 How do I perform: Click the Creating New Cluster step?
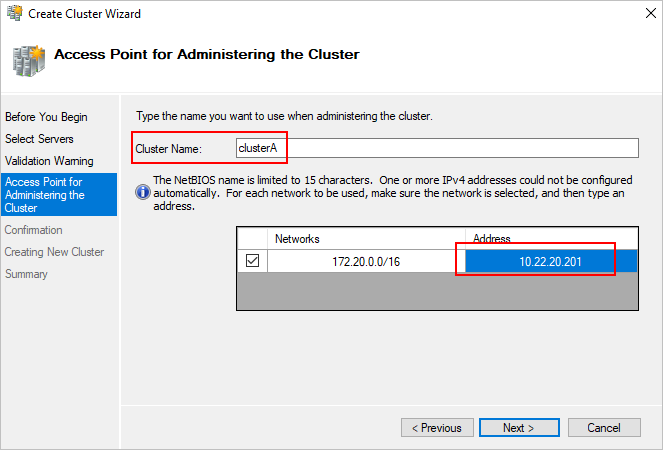(54, 252)
